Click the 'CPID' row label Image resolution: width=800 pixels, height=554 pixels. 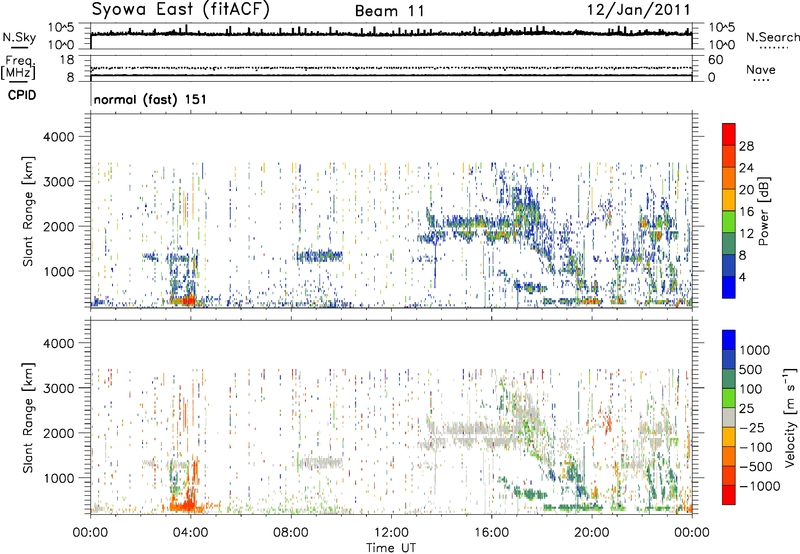[22, 95]
